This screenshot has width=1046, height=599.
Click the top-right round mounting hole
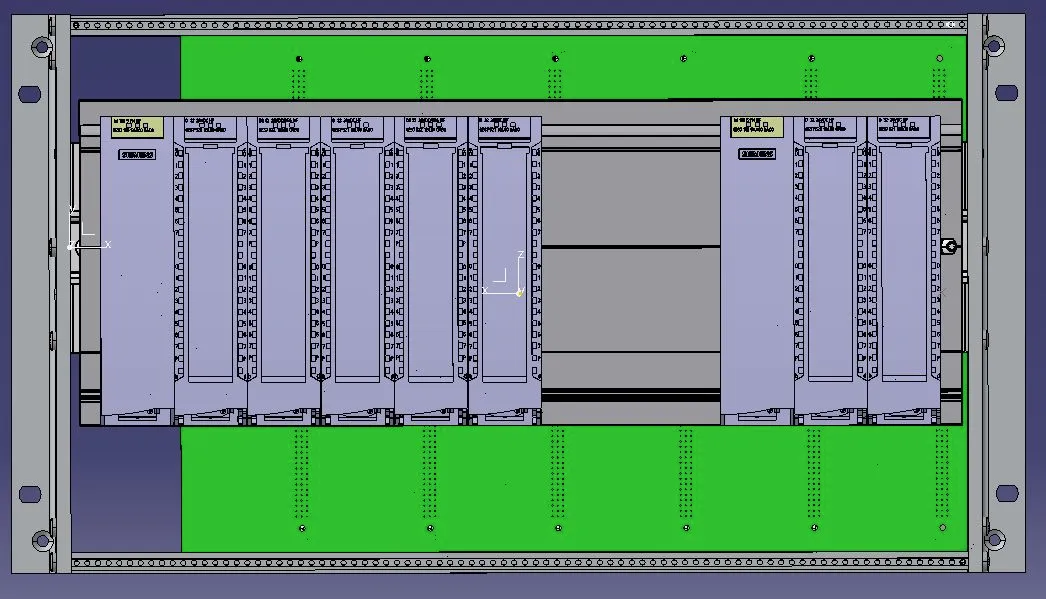coord(994,46)
